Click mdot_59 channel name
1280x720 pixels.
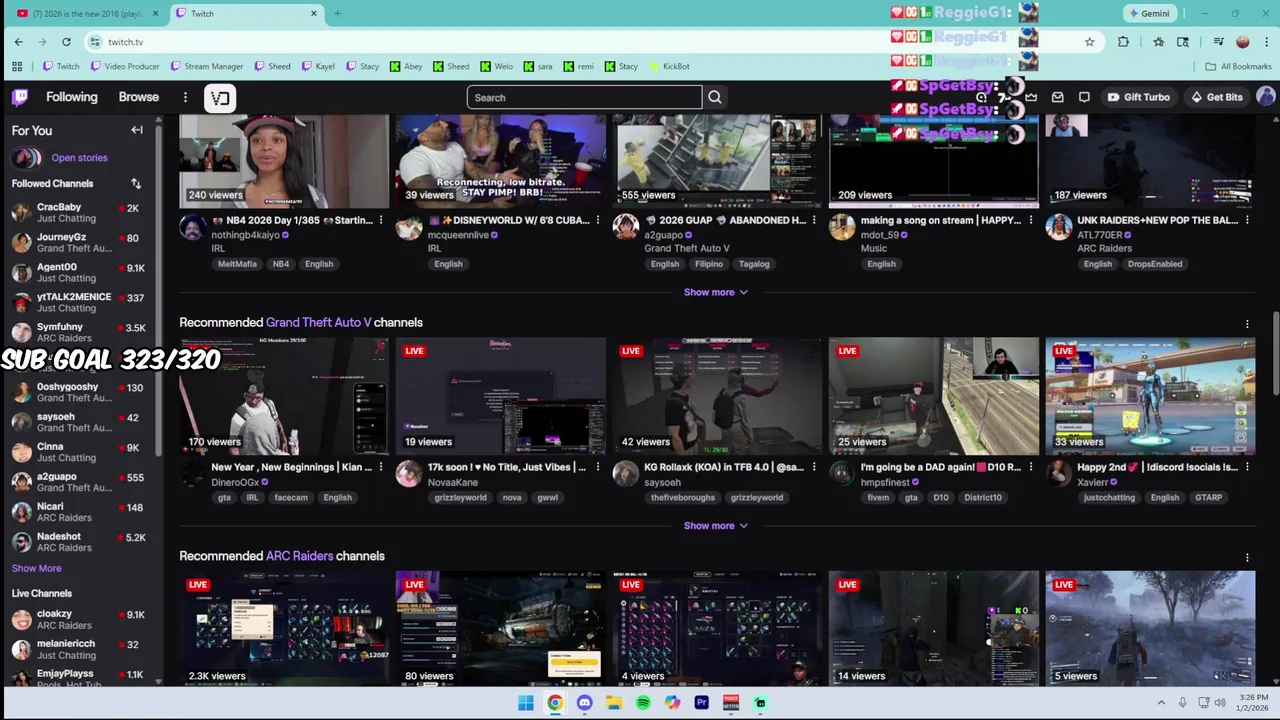click(x=880, y=235)
